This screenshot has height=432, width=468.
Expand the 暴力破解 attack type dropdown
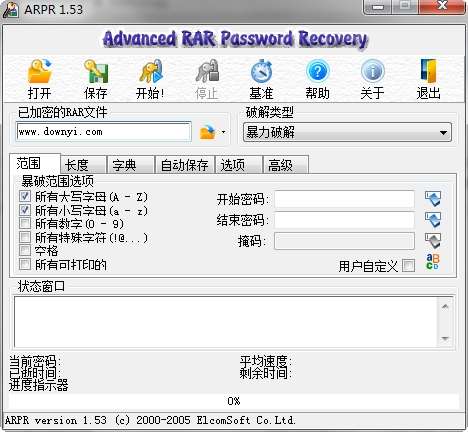pos(347,132)
